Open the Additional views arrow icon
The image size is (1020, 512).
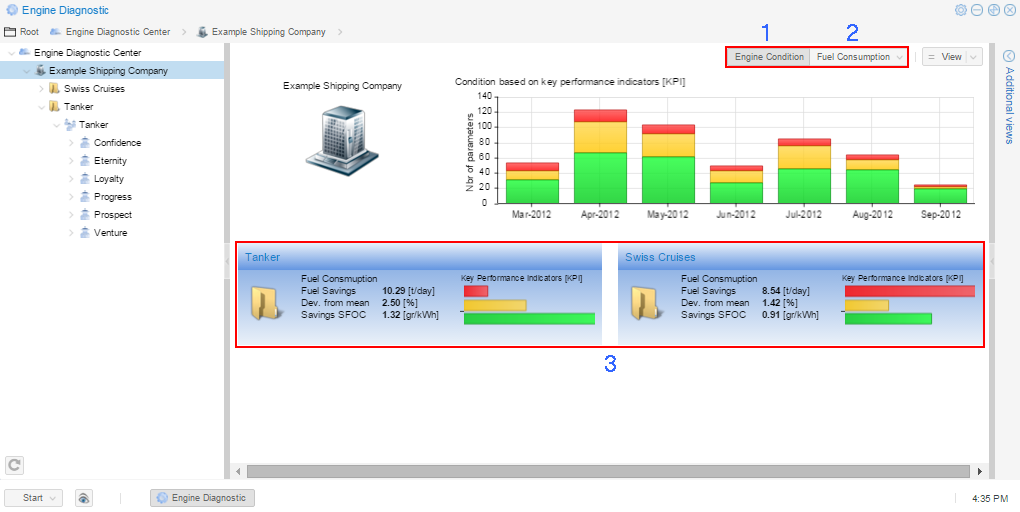tap(1009, 56)
